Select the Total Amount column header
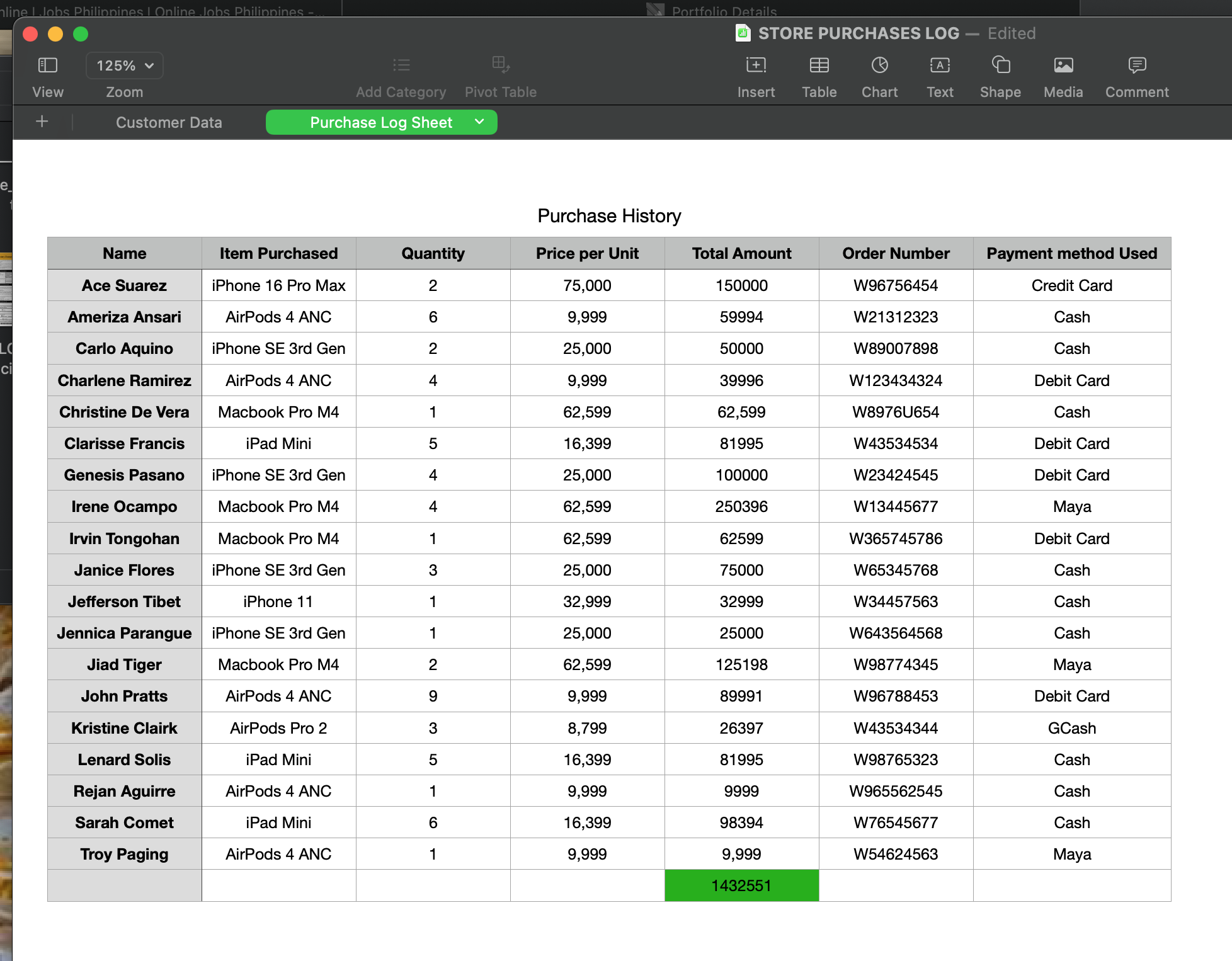1232x961 pixels. tap(742, 253)
